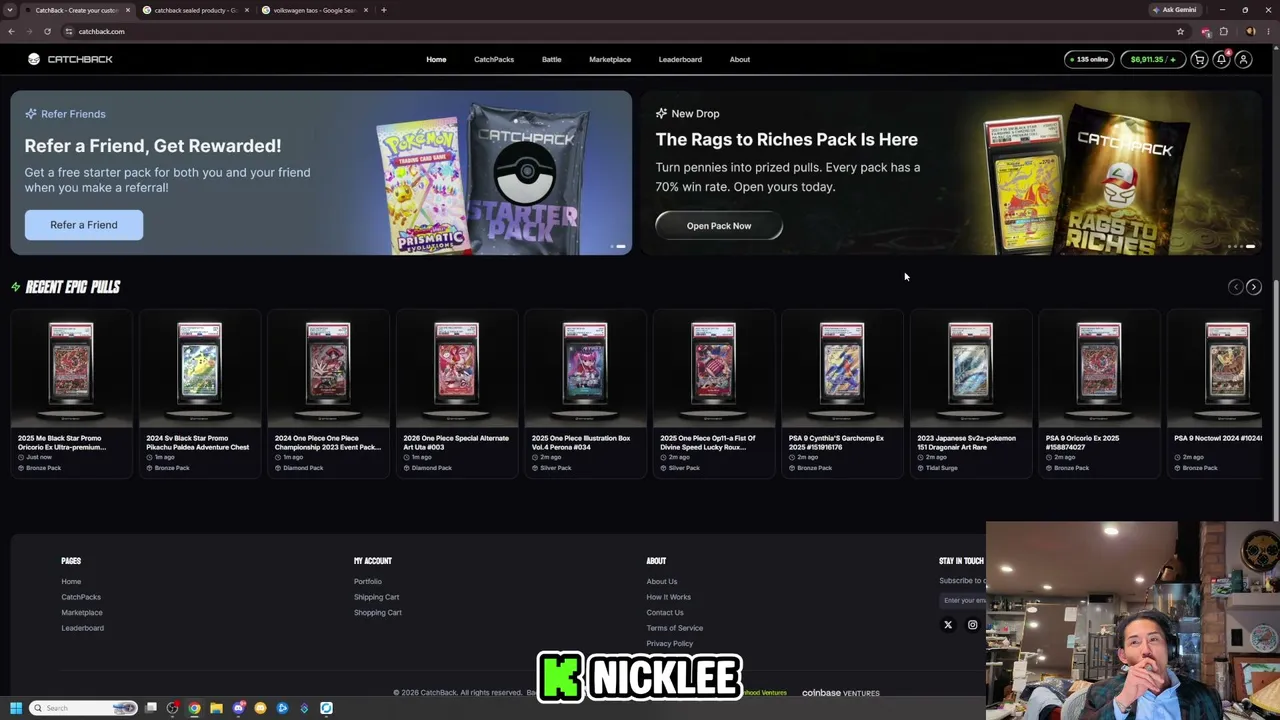1280x720 pixels.
Task: Open the browser Extensions puzzle icon
Action: click(1223, 31)
